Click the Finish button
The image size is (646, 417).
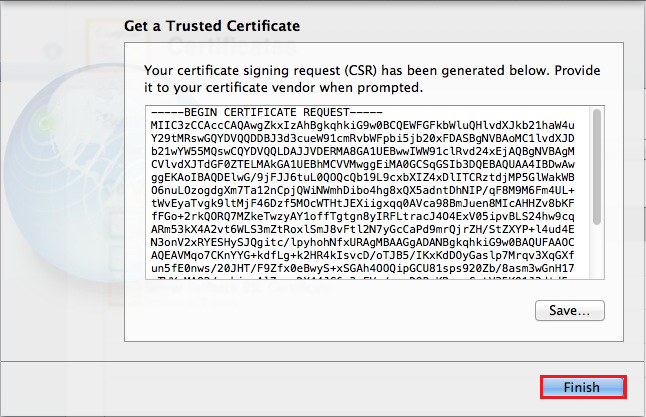[x=583, y=387]
